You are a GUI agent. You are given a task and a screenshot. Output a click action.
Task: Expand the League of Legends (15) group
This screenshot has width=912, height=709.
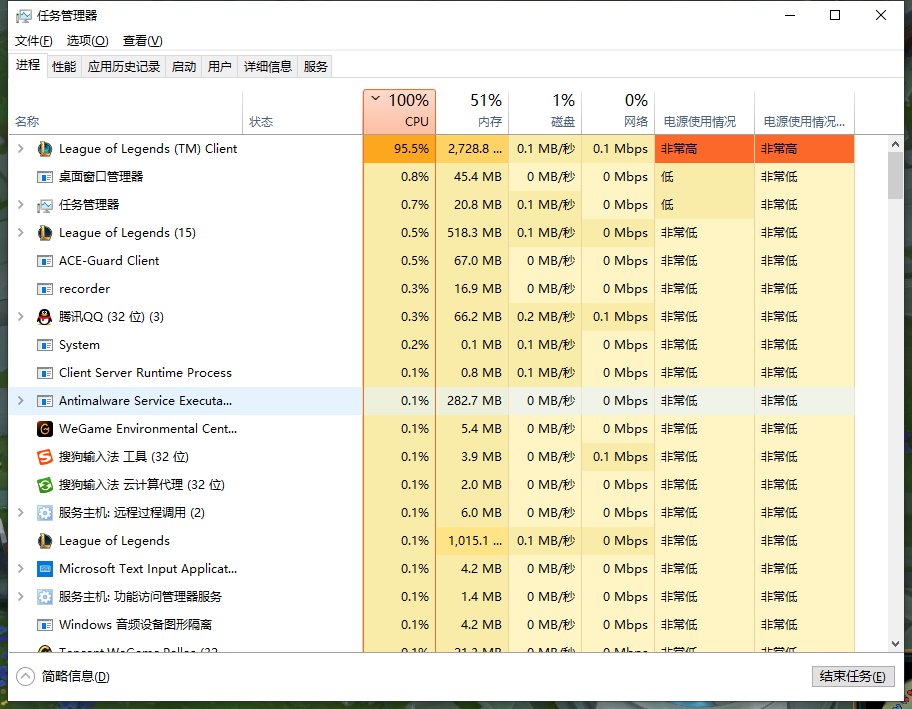[x=21, y=233]
